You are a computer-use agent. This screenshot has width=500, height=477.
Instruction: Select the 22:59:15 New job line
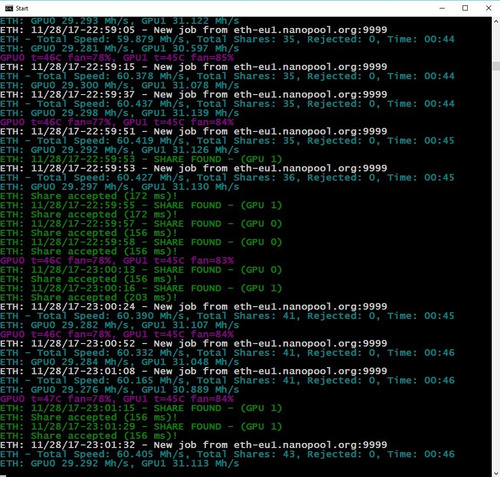(194, 67)
